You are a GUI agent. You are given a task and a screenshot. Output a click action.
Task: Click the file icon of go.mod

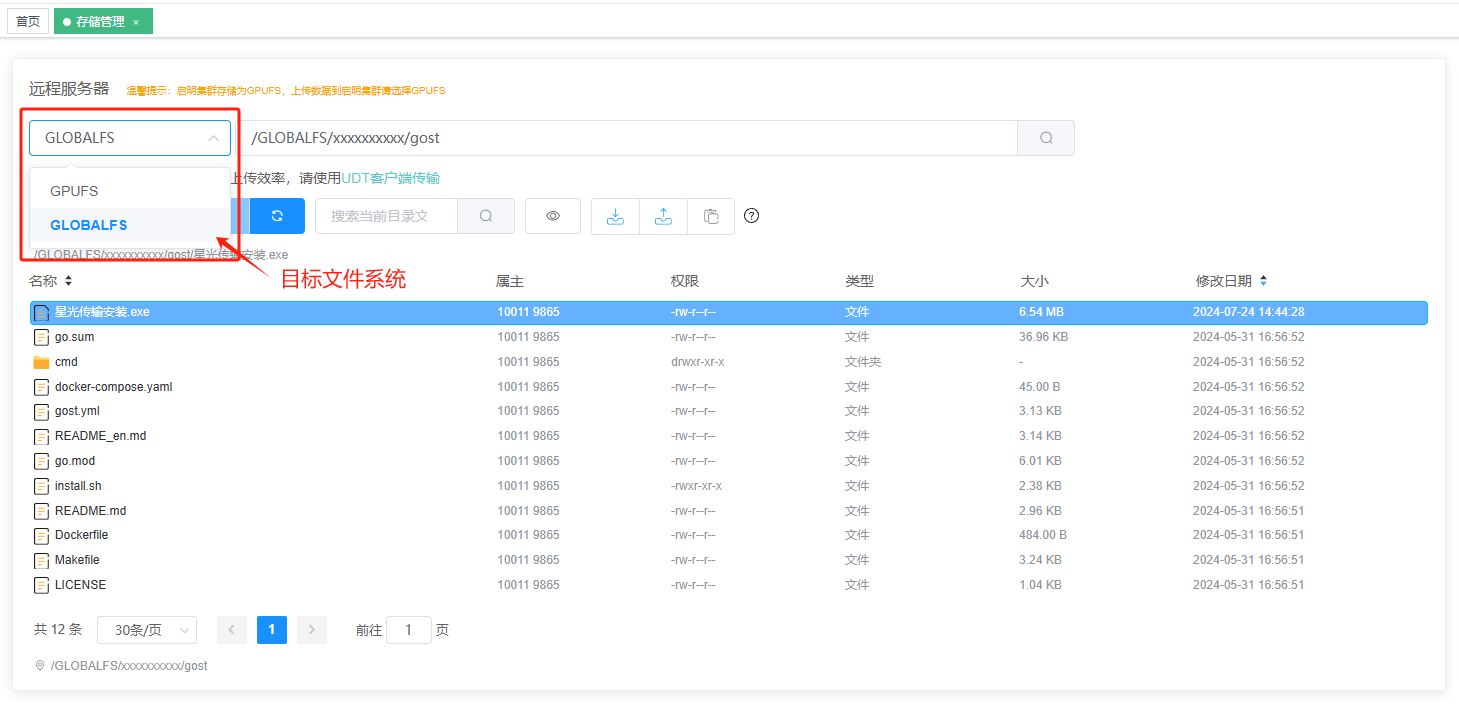(42, 461)
